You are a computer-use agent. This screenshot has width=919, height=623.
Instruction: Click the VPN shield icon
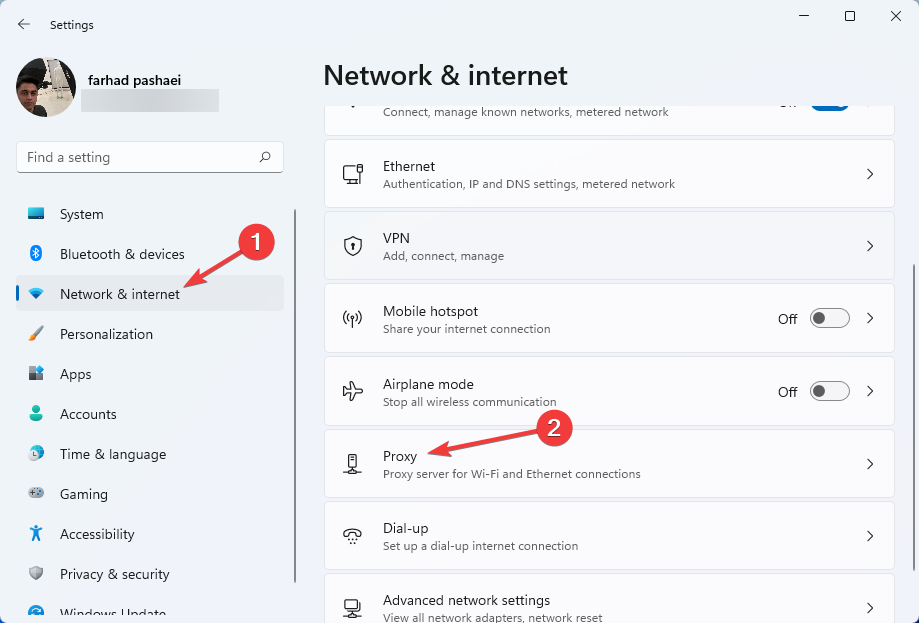tap(352, 246)
